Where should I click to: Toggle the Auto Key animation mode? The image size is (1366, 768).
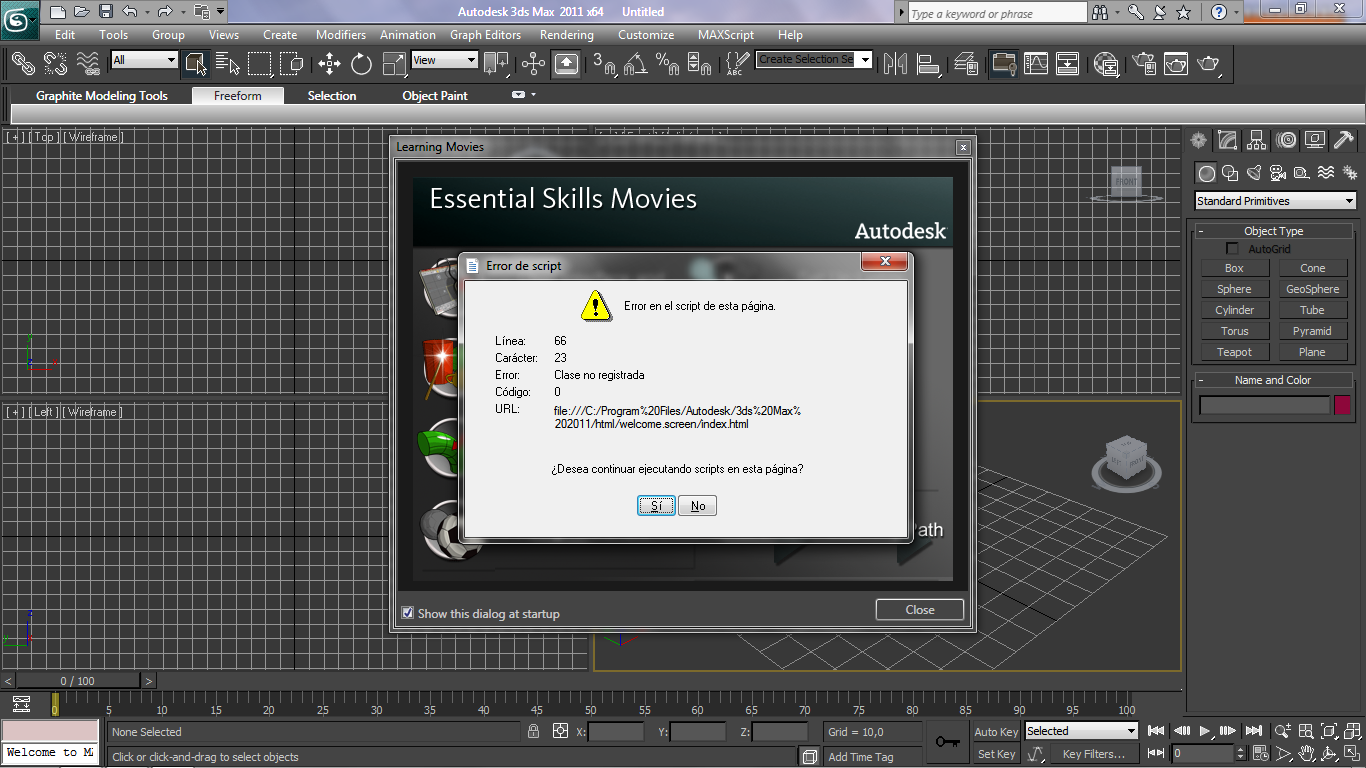(995, 732)
